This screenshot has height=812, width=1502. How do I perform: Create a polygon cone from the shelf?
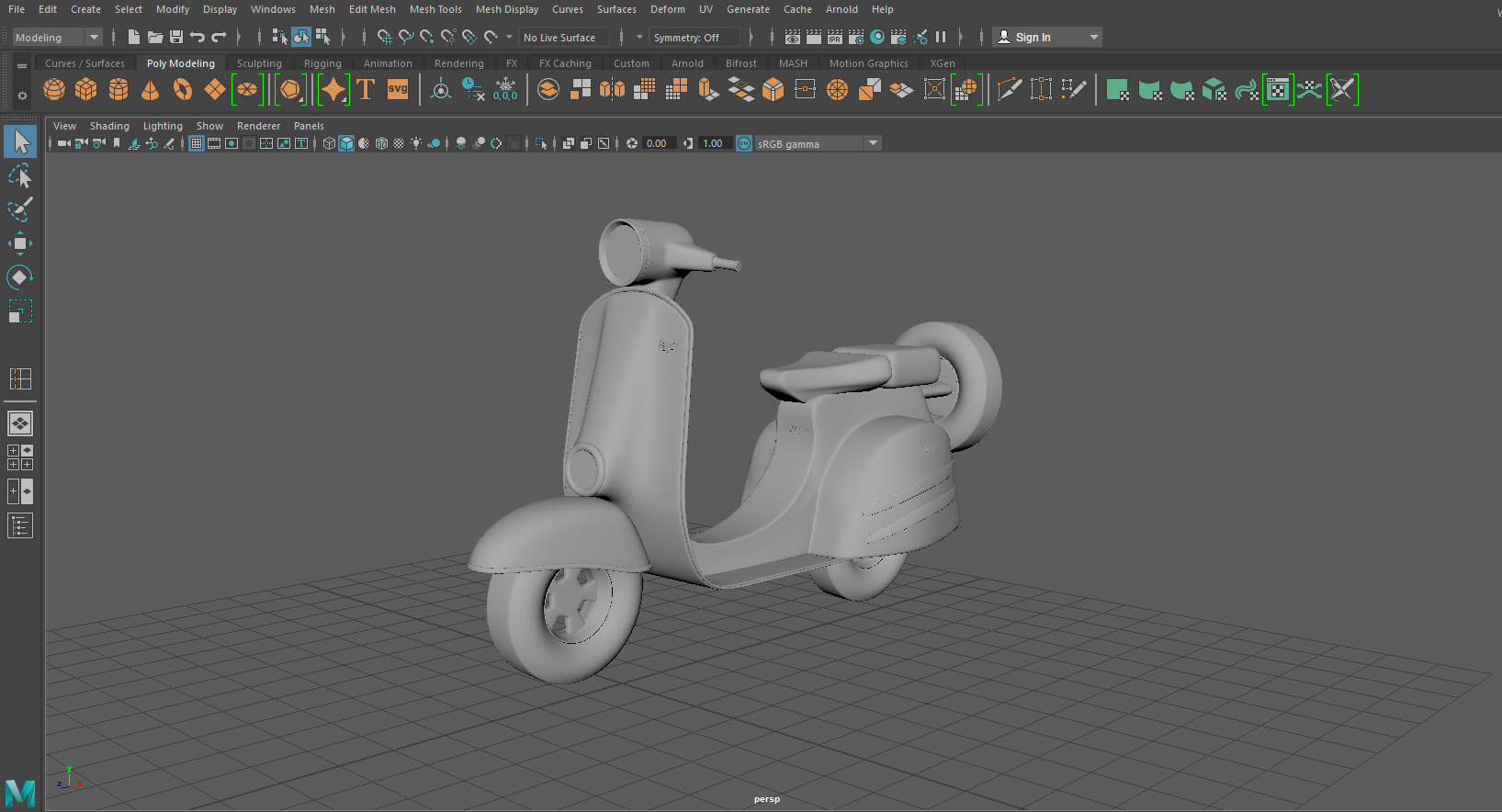coord(151,89)
